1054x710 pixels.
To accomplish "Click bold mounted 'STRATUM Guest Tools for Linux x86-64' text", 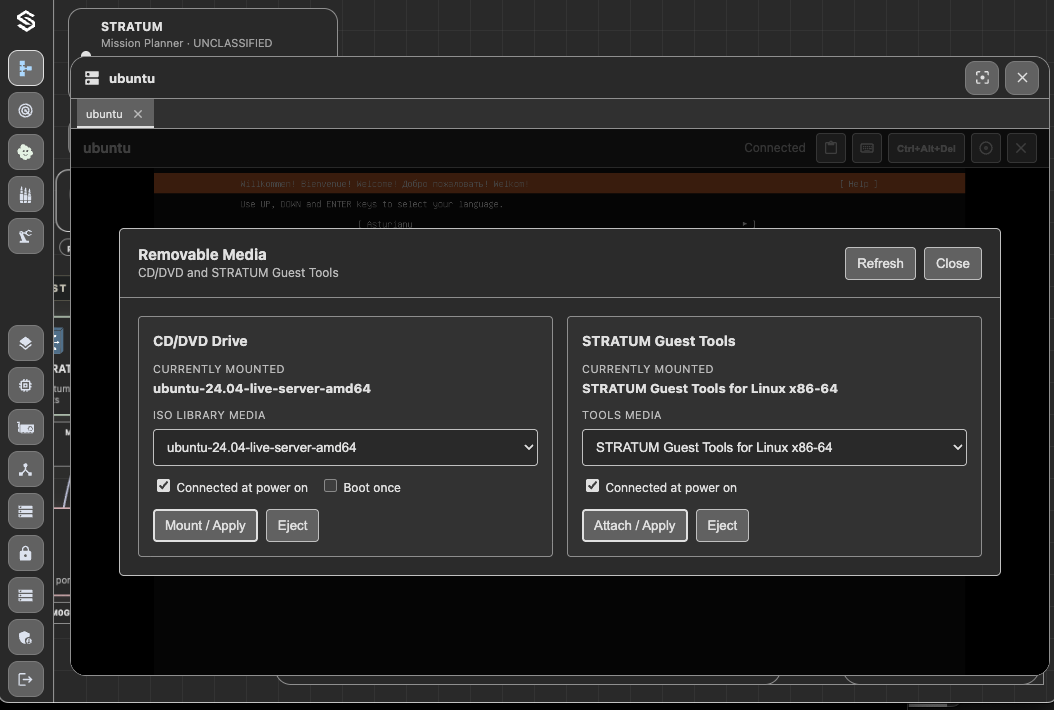I will tap(710, 389).
